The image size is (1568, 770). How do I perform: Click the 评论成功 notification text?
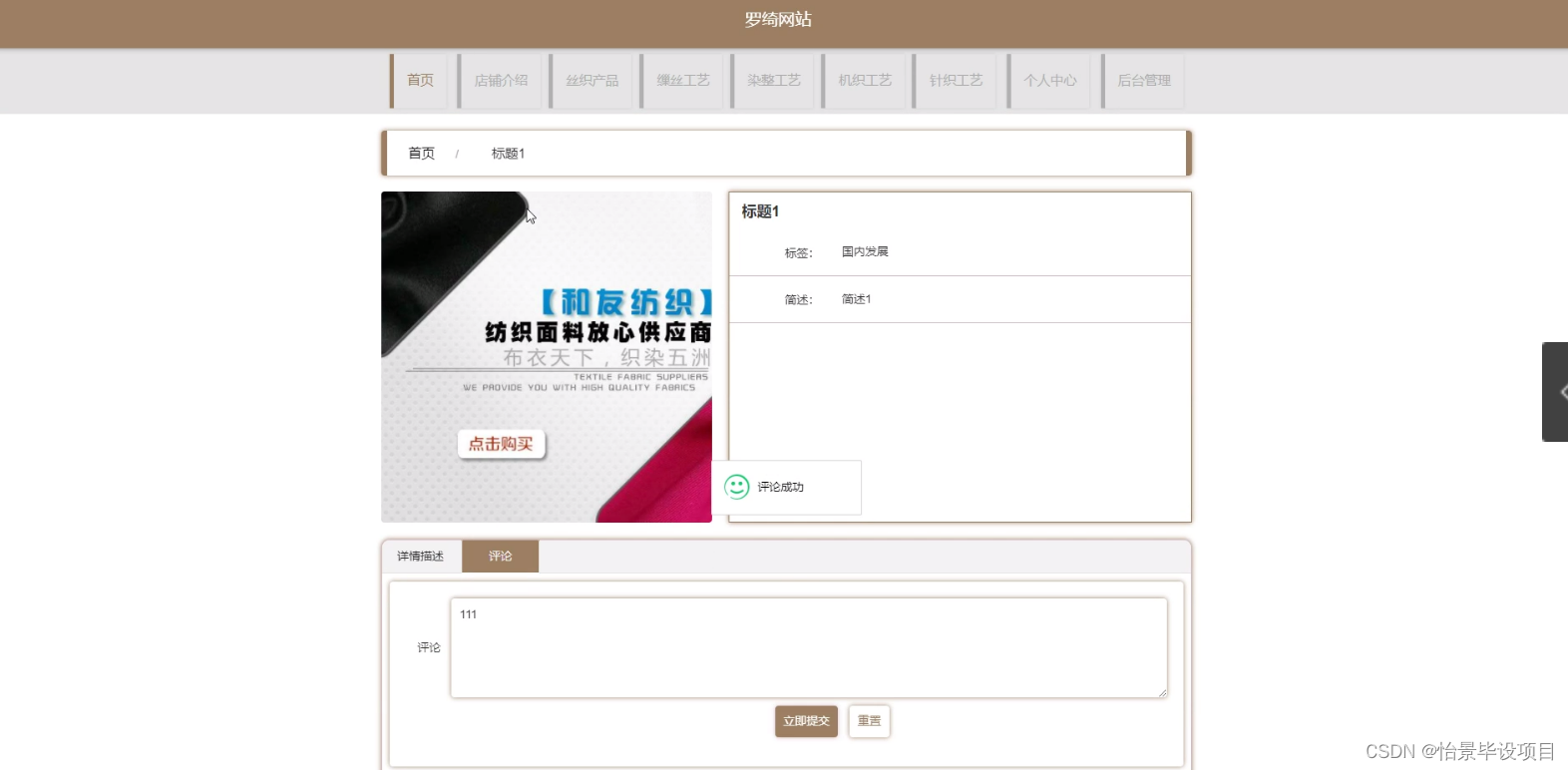click(x=780, y=487)
